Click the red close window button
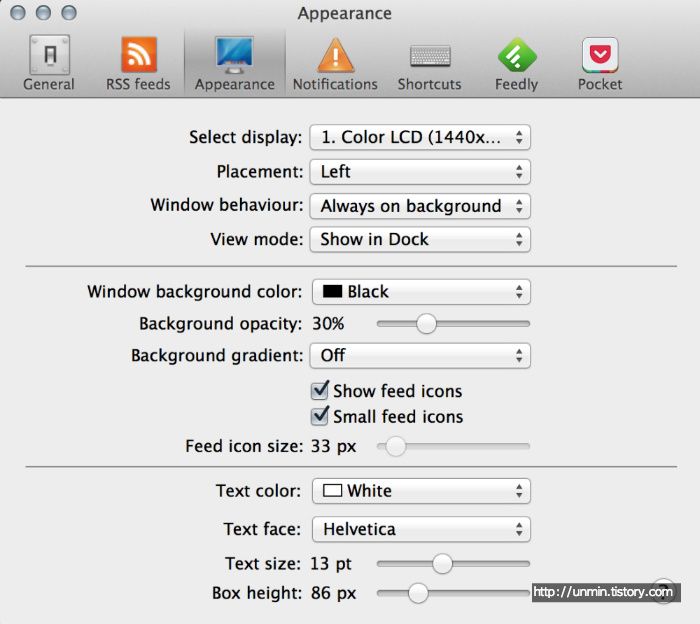This screenshot has width=700, height=624. point(17,12)
